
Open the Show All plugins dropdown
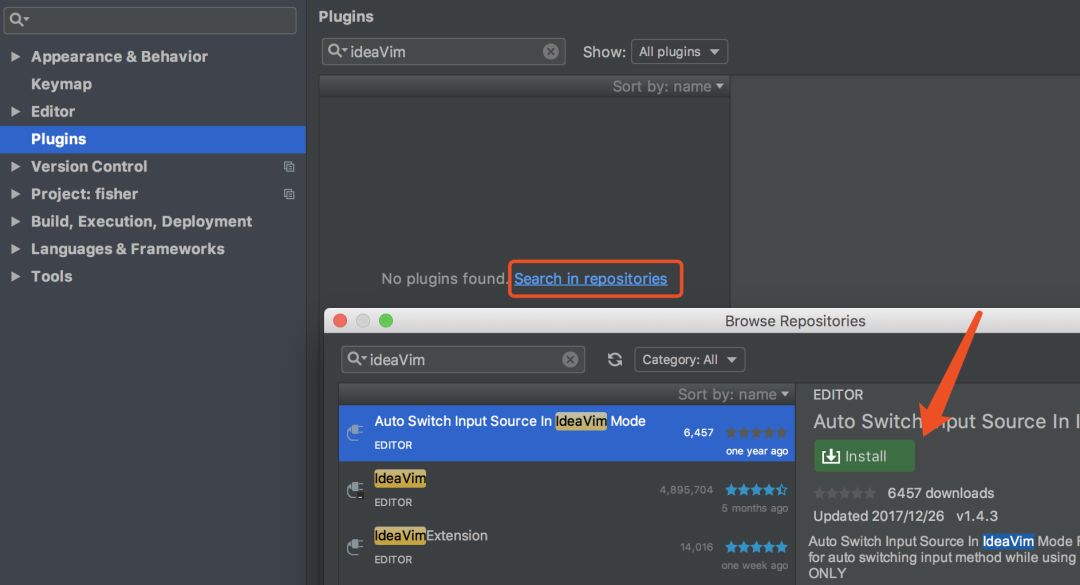pos(679,52)
